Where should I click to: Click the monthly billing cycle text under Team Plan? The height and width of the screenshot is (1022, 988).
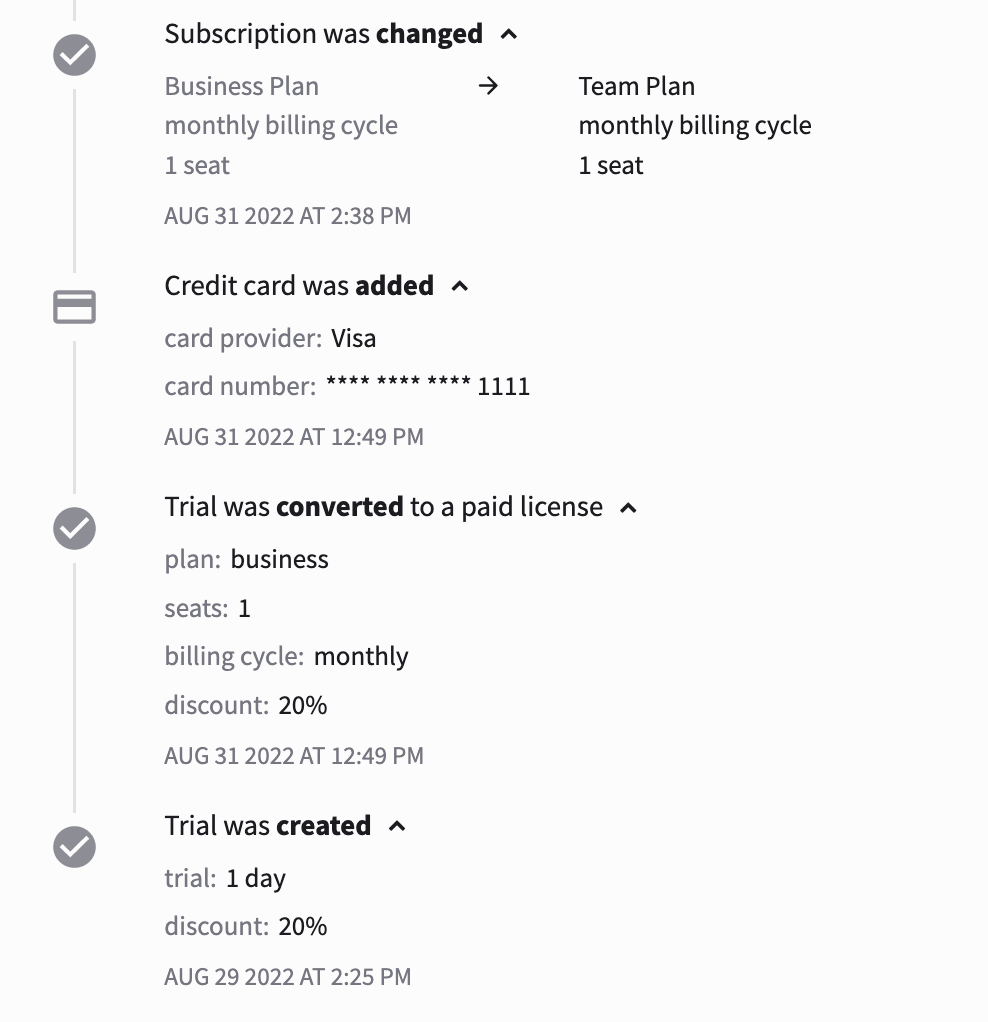tap(695, 125)
